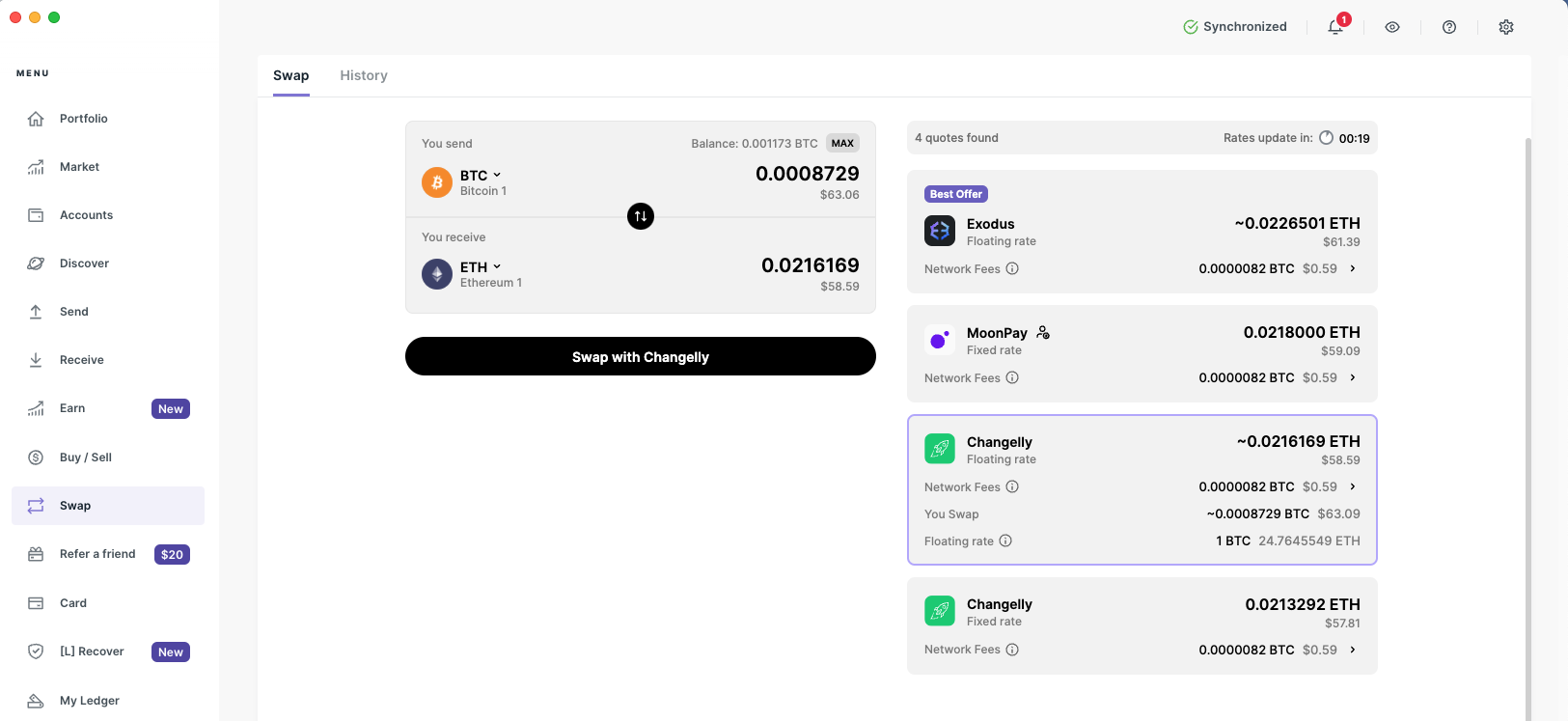Click the send amount field 0.0008729

[807, 174]
